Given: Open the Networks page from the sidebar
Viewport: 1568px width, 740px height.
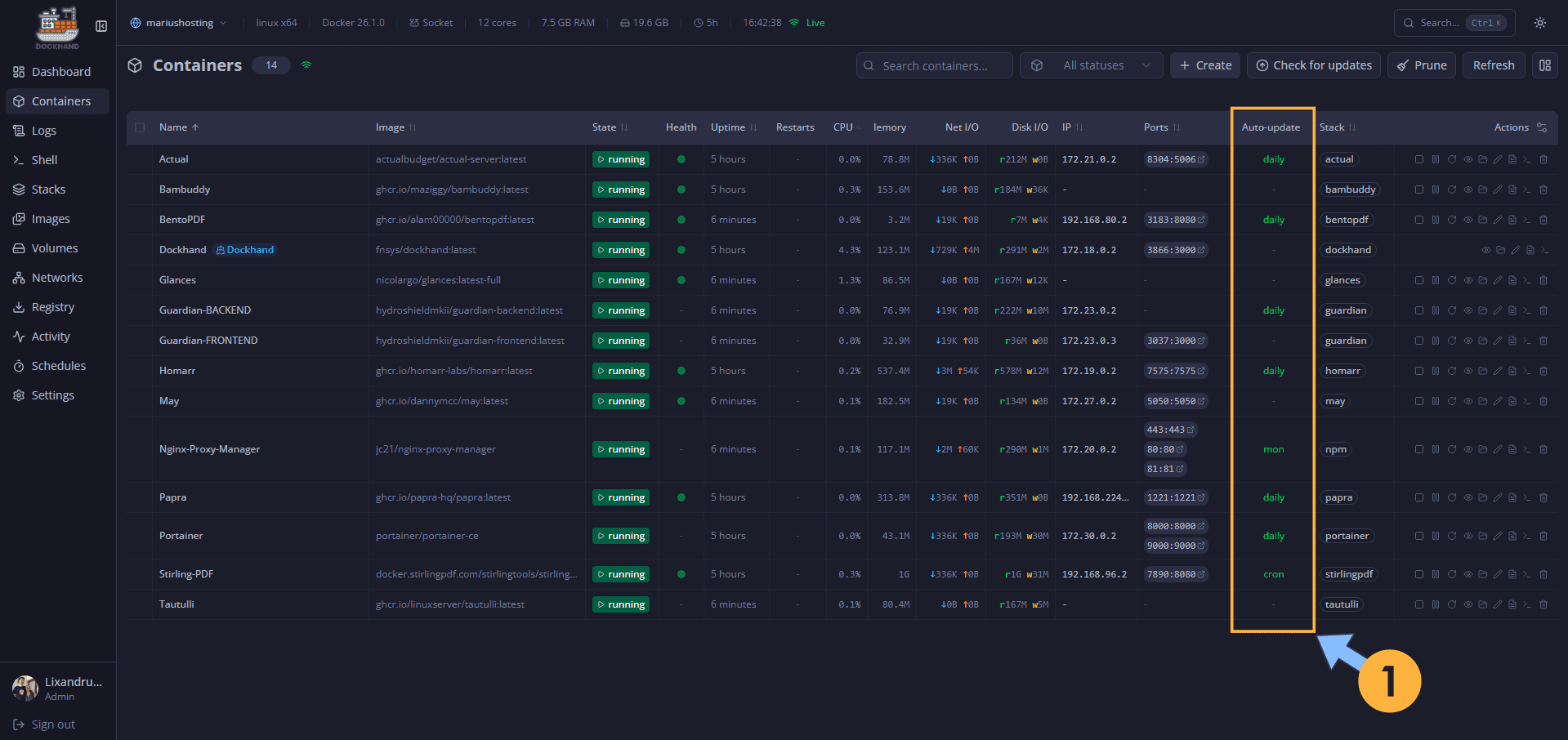Looking at the screenshot, I should [x=56, y=277].
